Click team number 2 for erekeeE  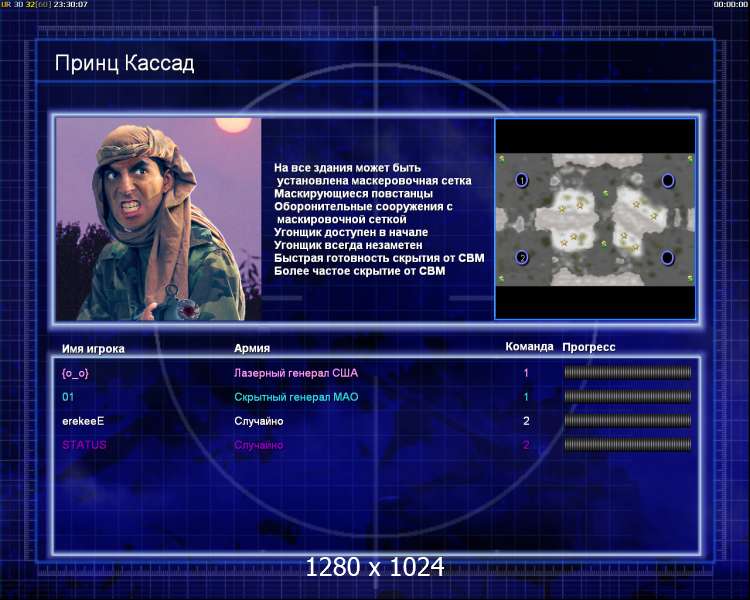coord(526,421)
